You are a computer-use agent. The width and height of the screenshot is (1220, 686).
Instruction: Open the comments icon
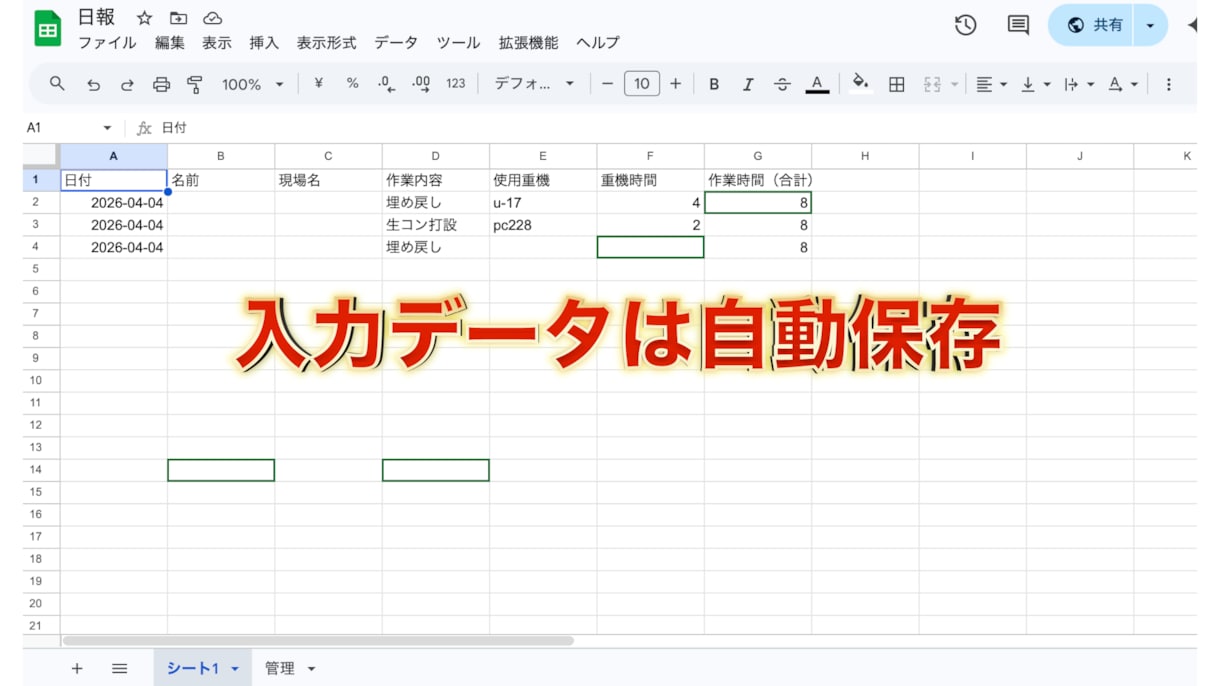point(1018,25)
